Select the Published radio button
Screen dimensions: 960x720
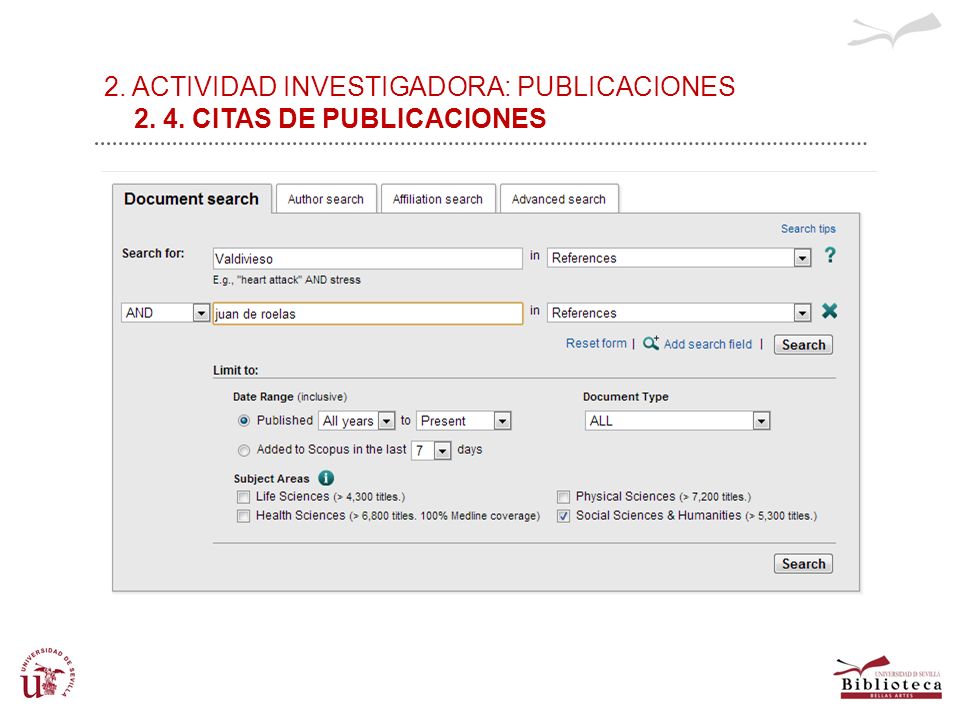(244, 421)
